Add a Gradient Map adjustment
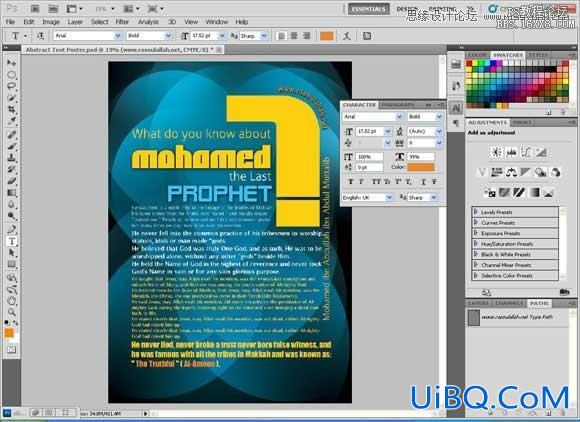The height and width of the screenshot is (422, 580). (x=534, y=193)
